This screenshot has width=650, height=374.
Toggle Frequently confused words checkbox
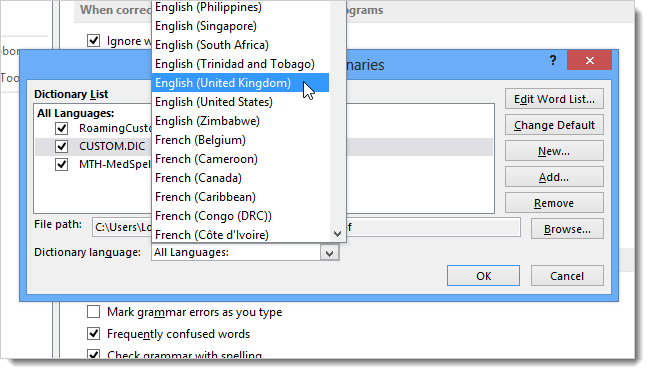(x=93, y=333)
